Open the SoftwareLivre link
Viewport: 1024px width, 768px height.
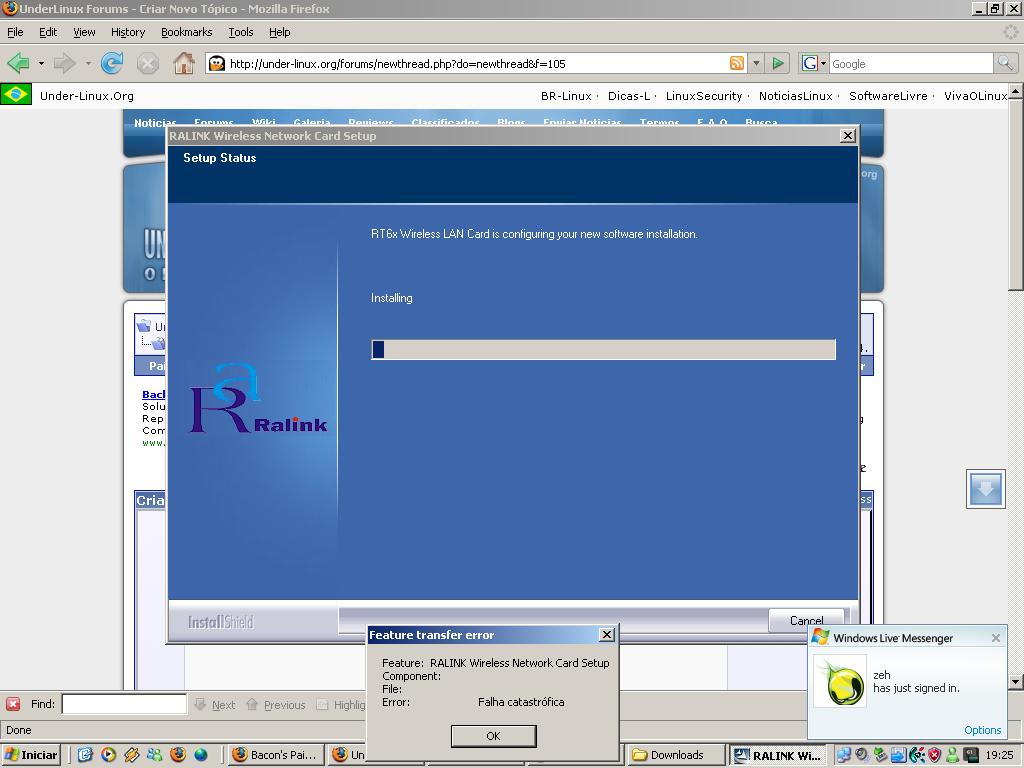(888, 95)
